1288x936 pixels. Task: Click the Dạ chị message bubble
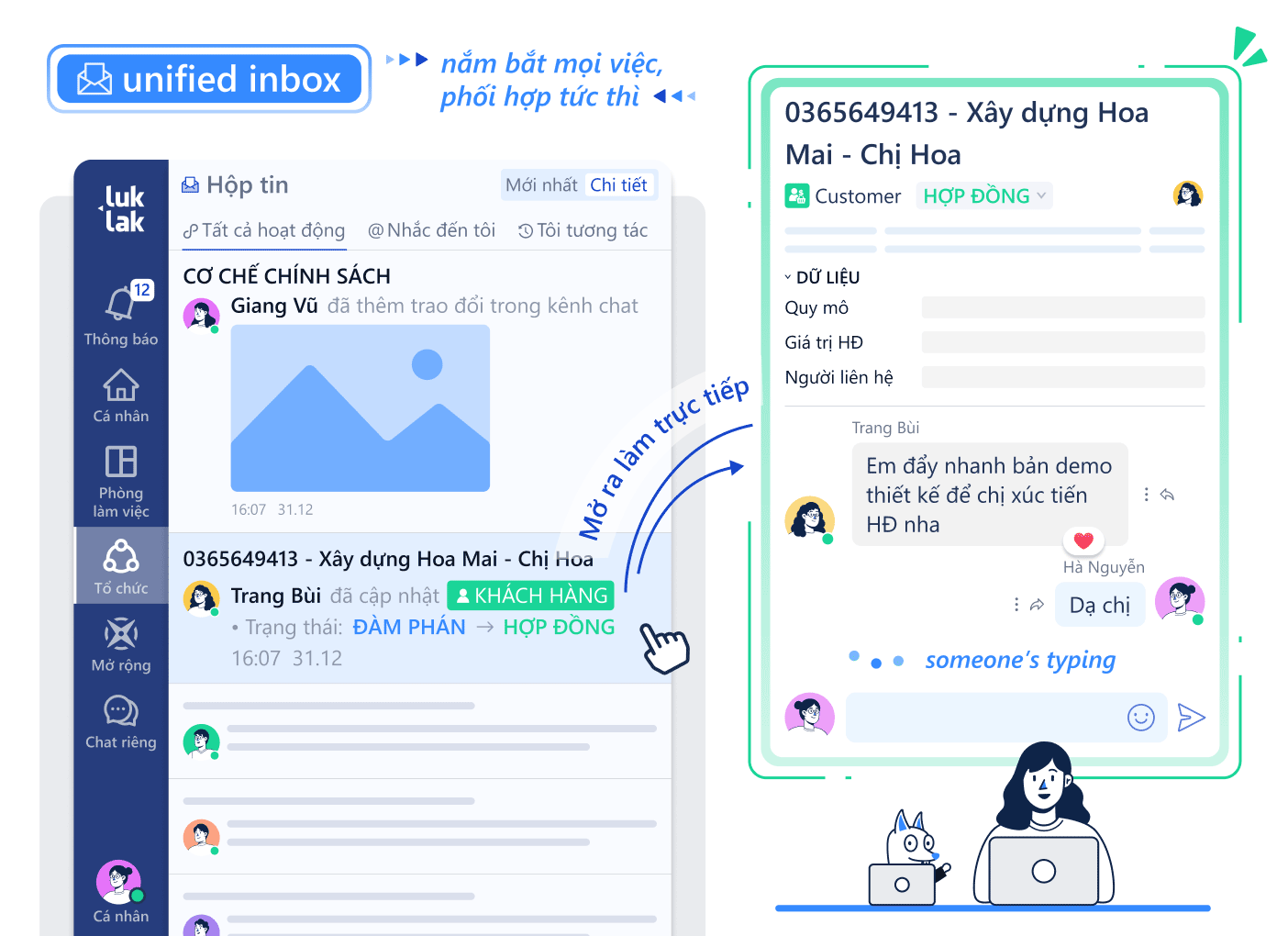1100,605
